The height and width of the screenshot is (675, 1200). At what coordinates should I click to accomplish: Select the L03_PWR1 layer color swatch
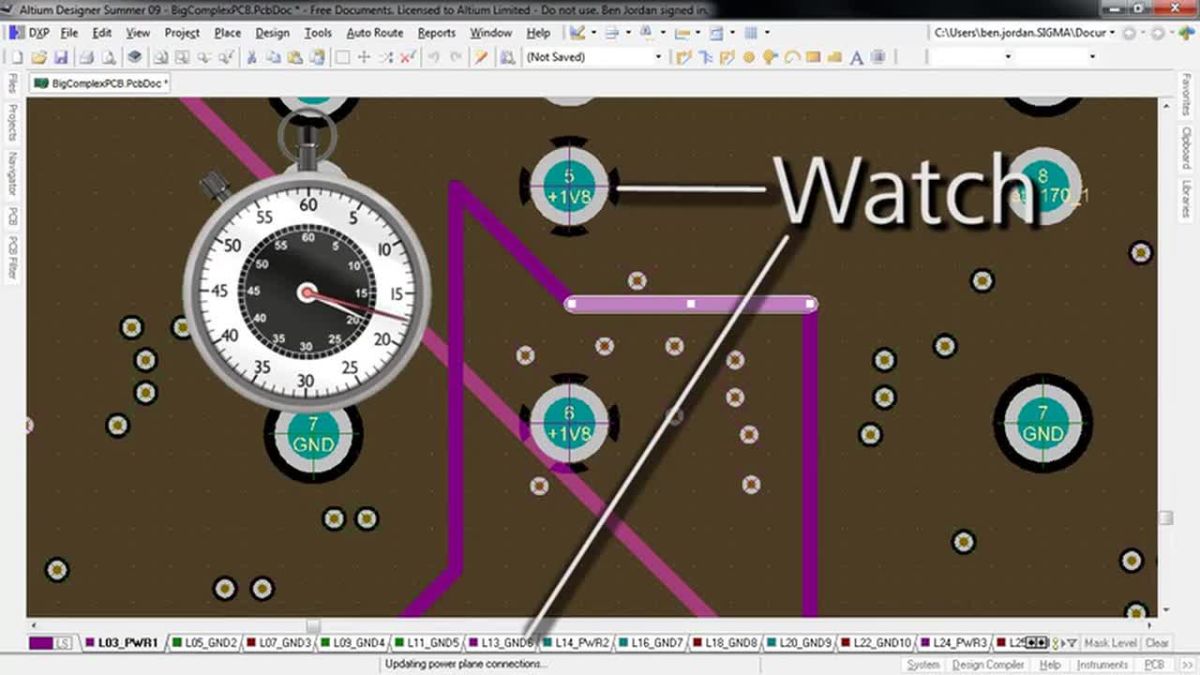point(90,640)
